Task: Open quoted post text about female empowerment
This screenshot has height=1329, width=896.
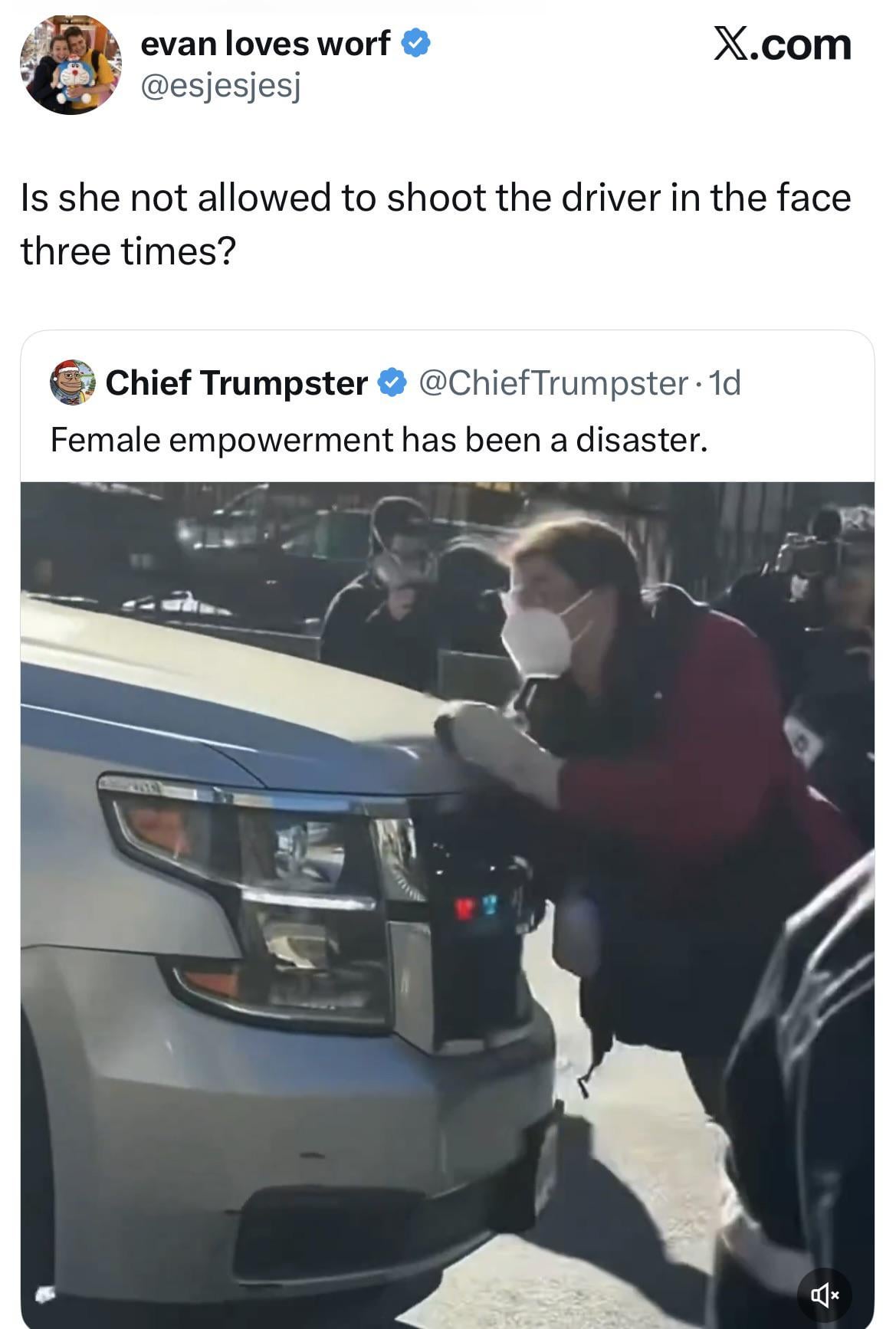Action: click(x=379, y=440)
